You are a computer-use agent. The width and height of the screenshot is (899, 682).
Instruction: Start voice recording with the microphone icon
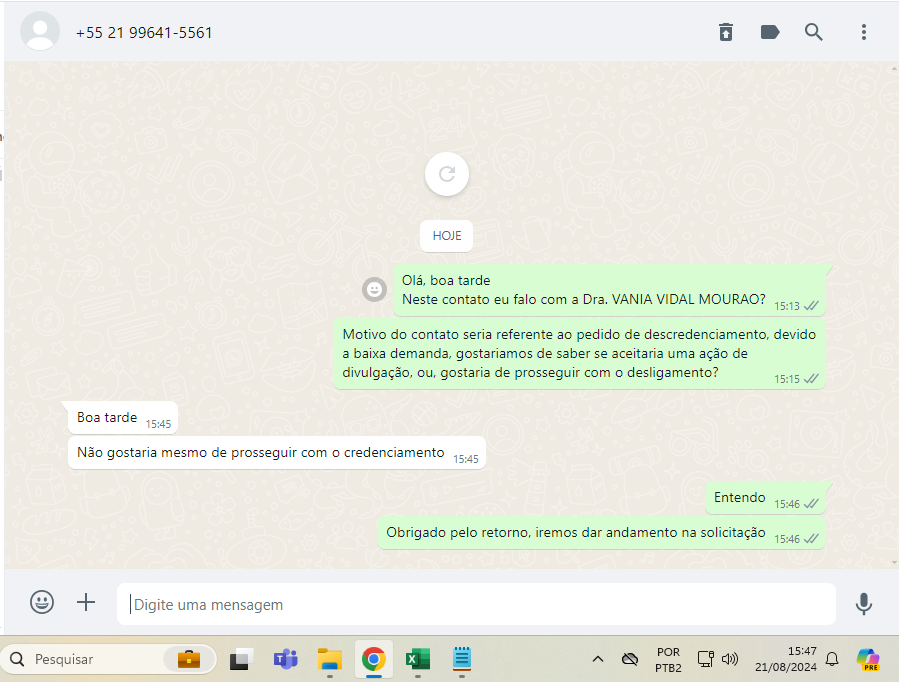tap(863, 603)
